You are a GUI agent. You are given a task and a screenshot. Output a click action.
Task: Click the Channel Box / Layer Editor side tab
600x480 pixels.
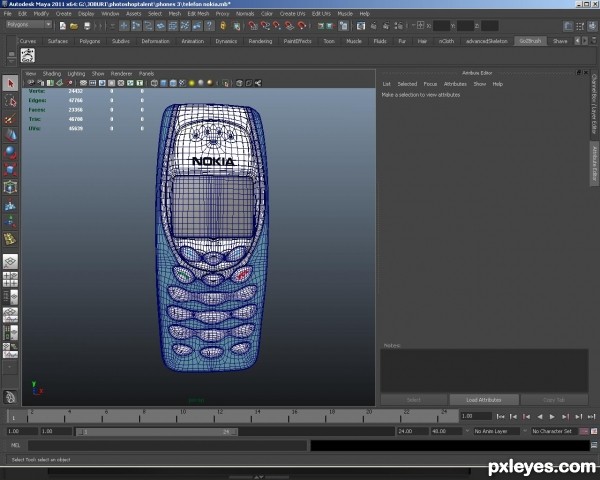point(594,104)
